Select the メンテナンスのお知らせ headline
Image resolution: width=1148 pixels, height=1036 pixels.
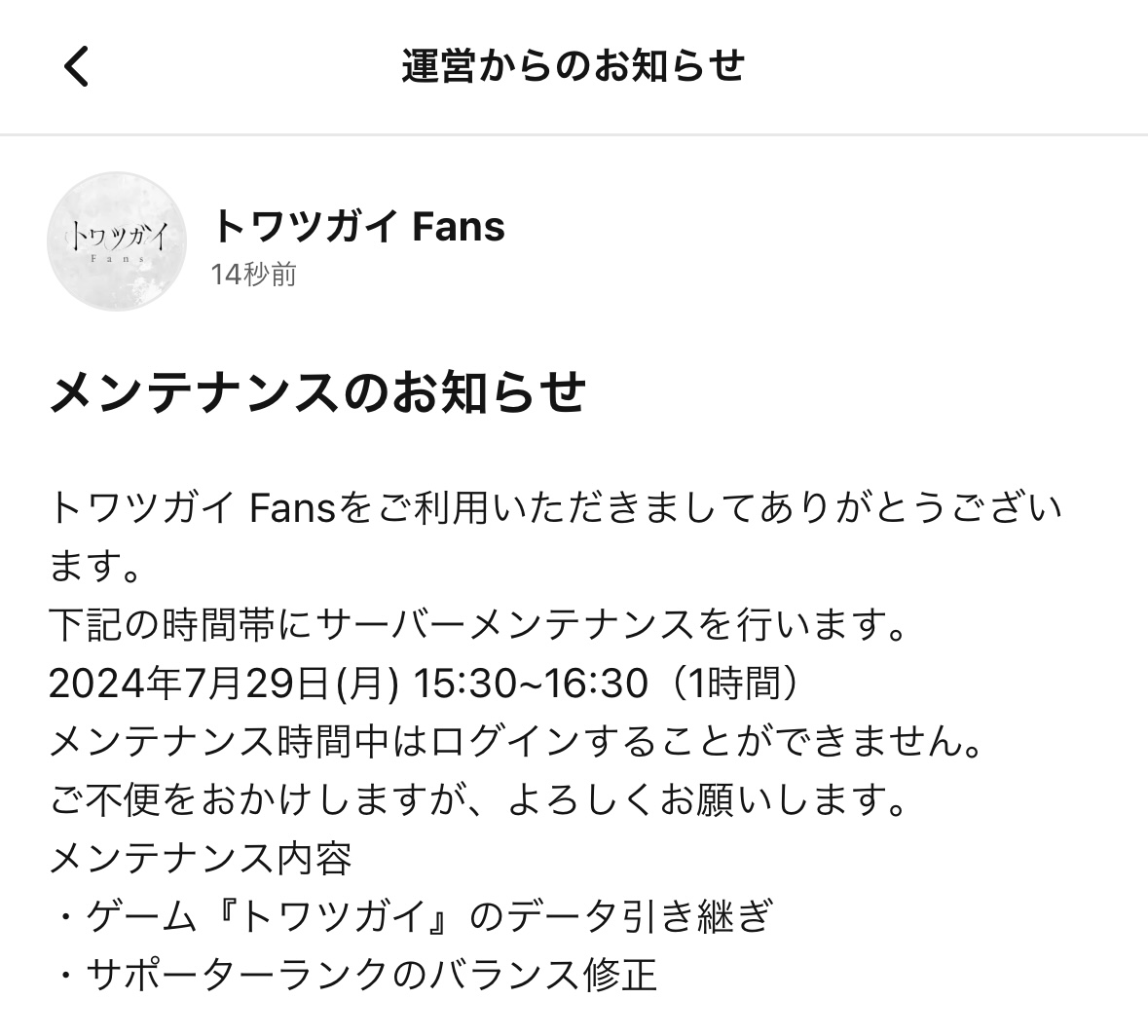317,392
